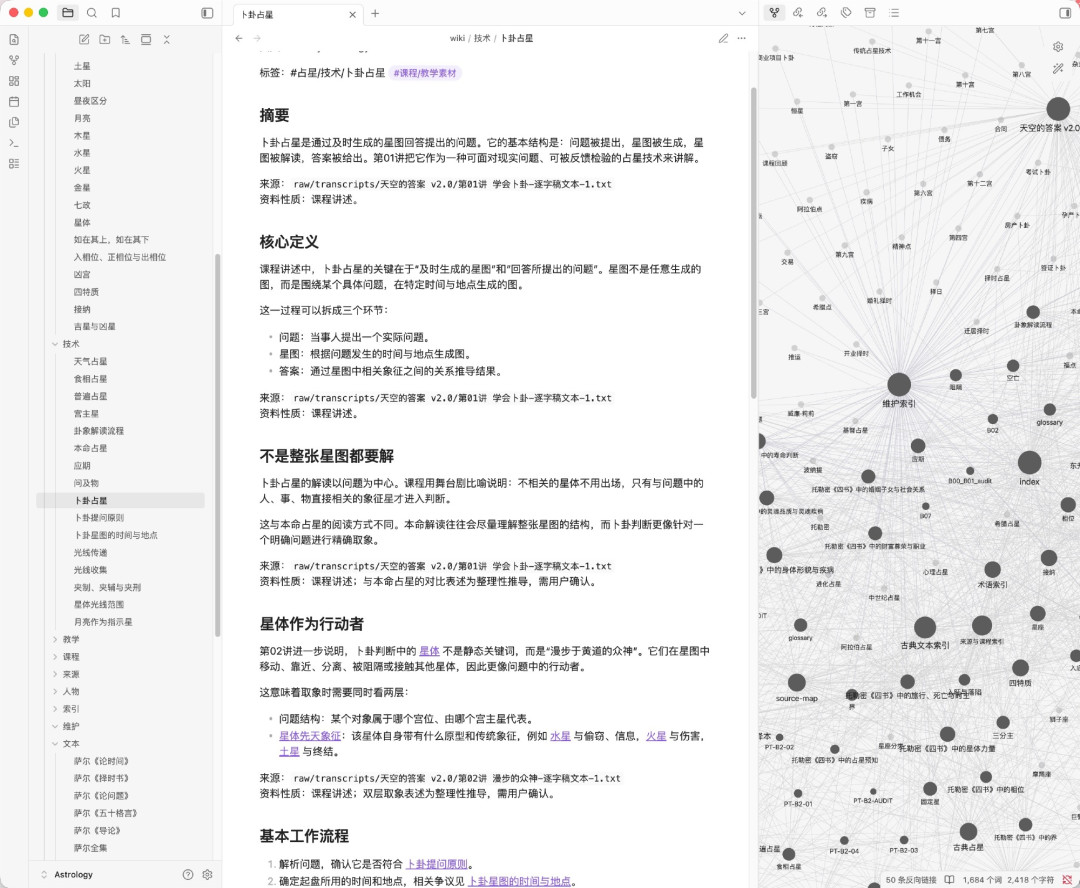The height and width of the screenshot is (888, 1080).
Task: Open command palette ribbon icon
Action: 14,143
